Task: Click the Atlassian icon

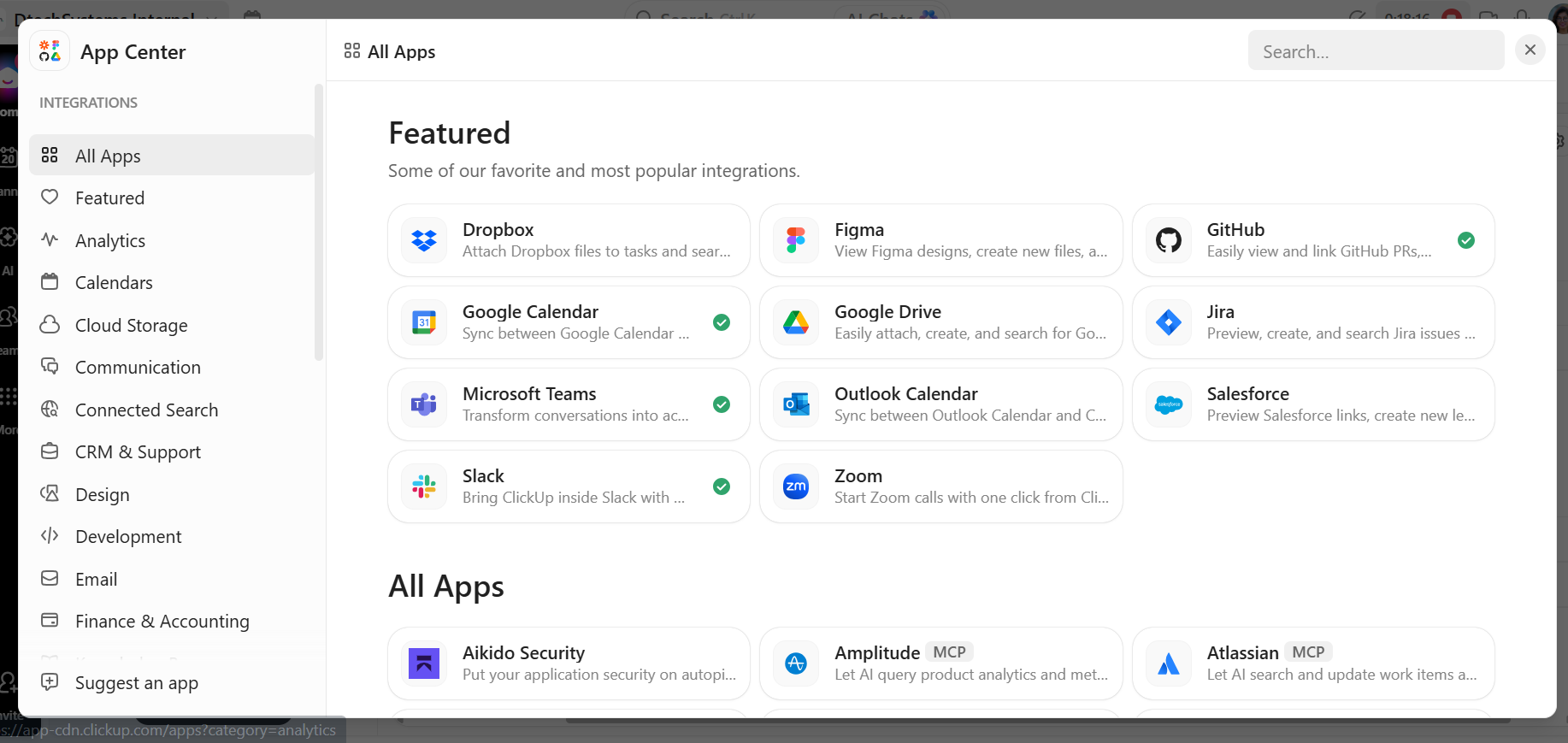Action: click(1169, 663)
